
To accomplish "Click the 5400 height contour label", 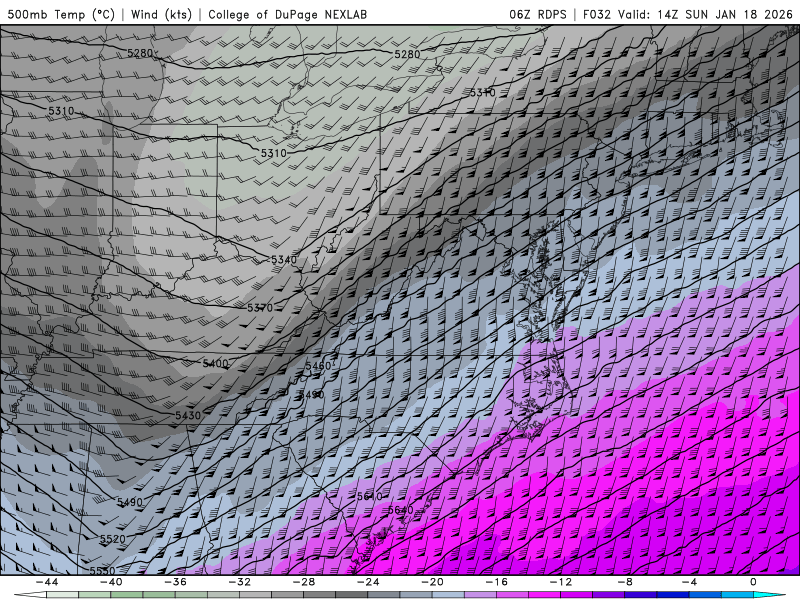I will [x=215, y=364].
